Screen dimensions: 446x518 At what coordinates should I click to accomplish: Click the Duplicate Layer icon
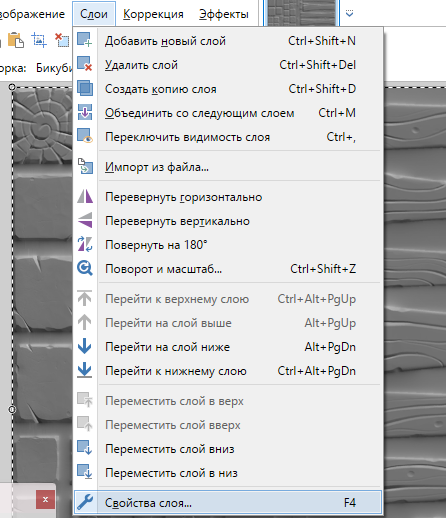(x=85, y=88)
